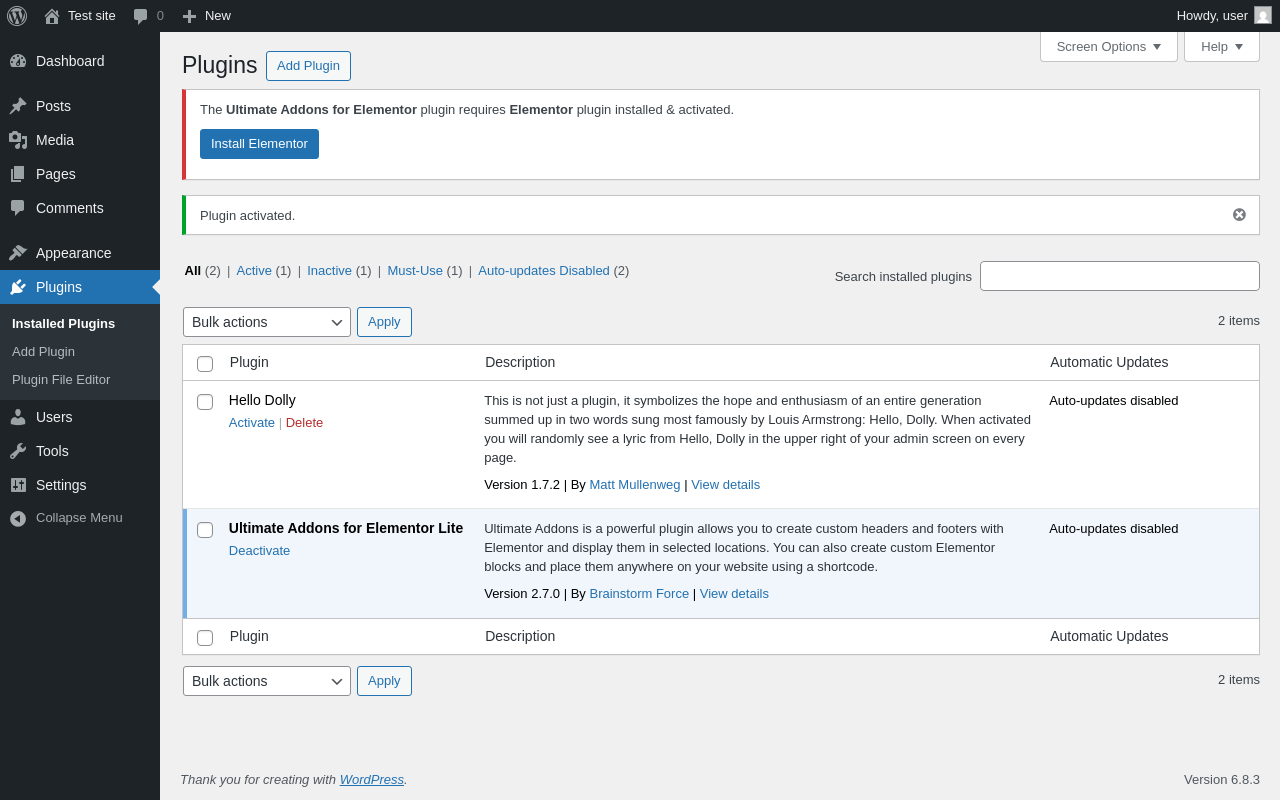
Task: Dismiss the Plugin activated notice
Action: 1239,215
